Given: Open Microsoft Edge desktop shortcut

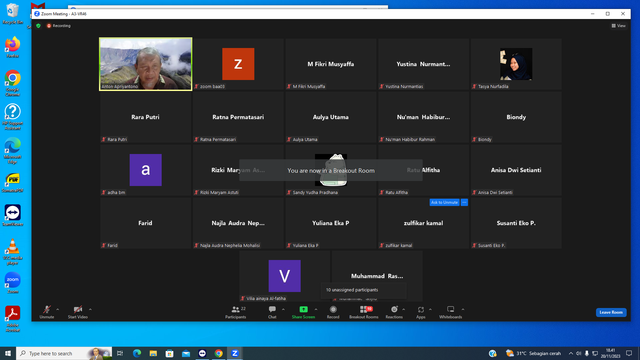Looking at the screenshot, I should coord(12,151).
